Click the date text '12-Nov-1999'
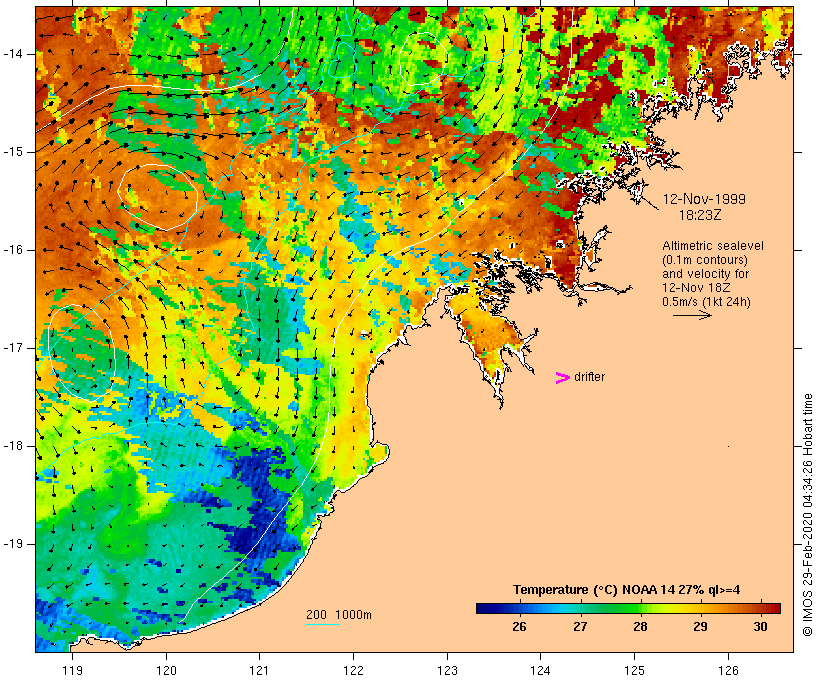Viewport: 820px width, 680px height. pyautogui.click(x=704, y=199)
